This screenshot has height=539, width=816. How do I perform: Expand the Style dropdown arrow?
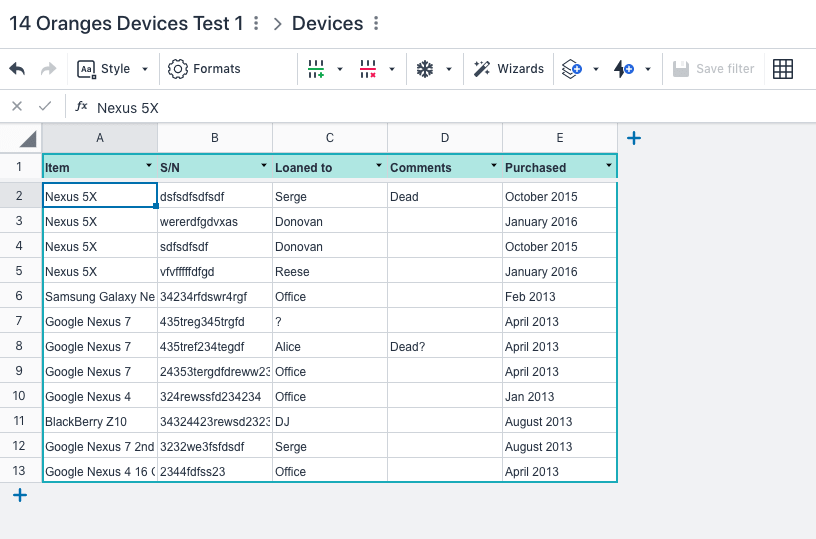(145, 69)
